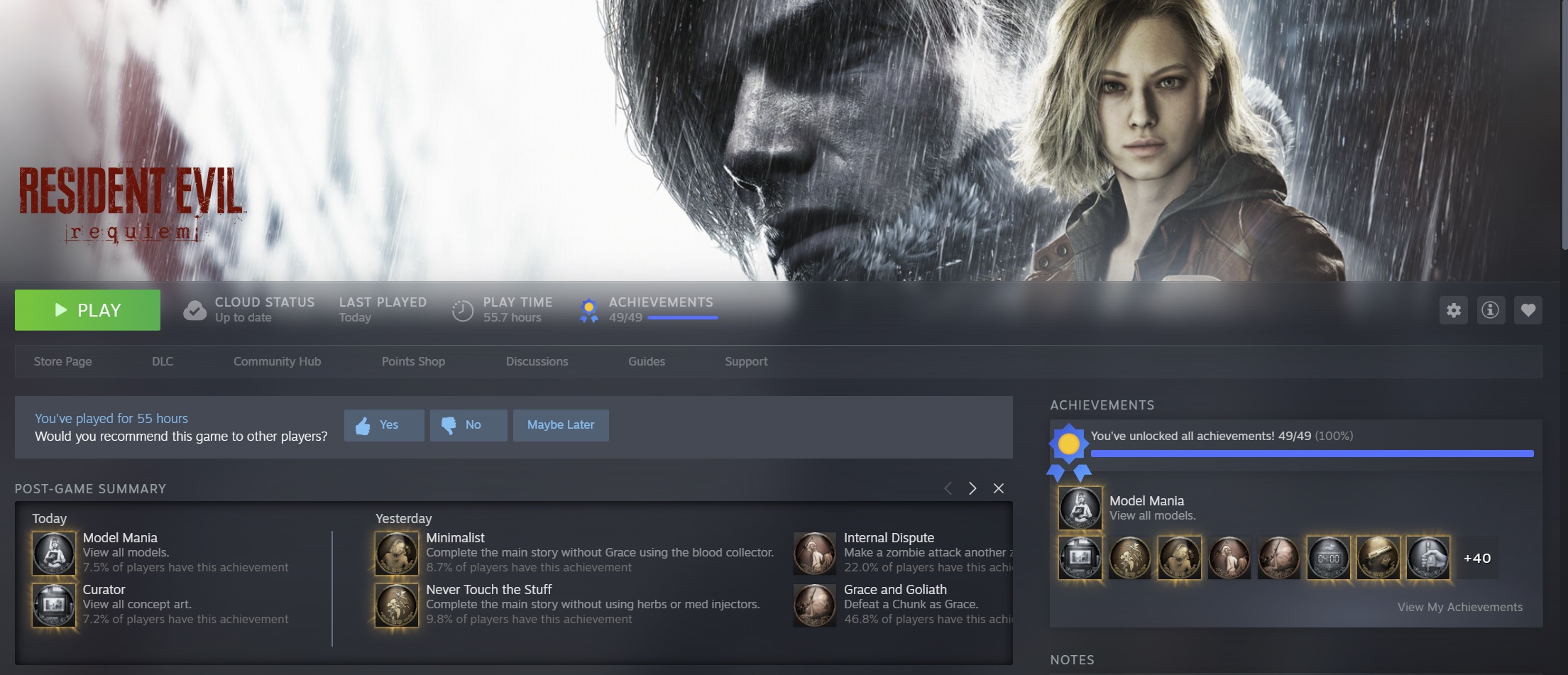
Task: Select the blonde woman icon in Achievements panel row
Action: point(1180,558)
